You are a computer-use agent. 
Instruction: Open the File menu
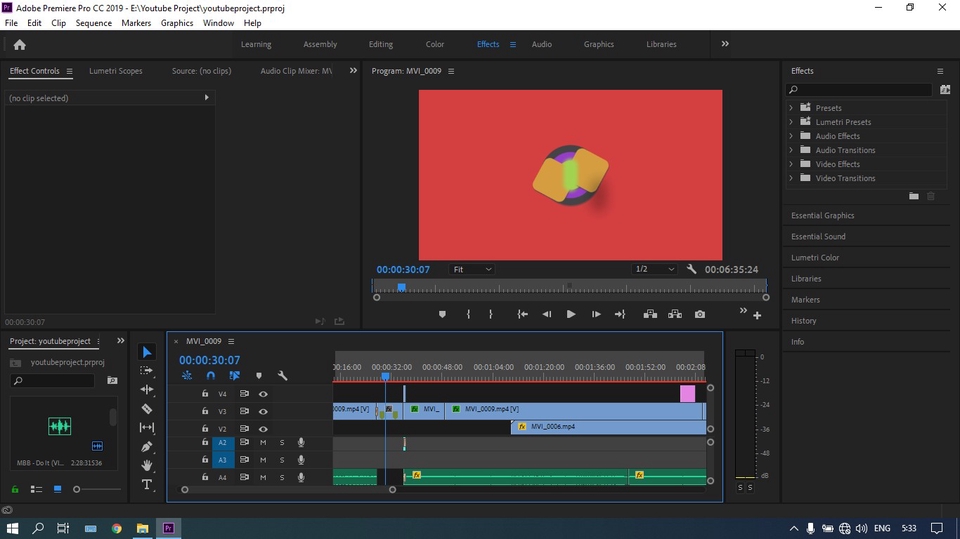(x=11, y=23)
